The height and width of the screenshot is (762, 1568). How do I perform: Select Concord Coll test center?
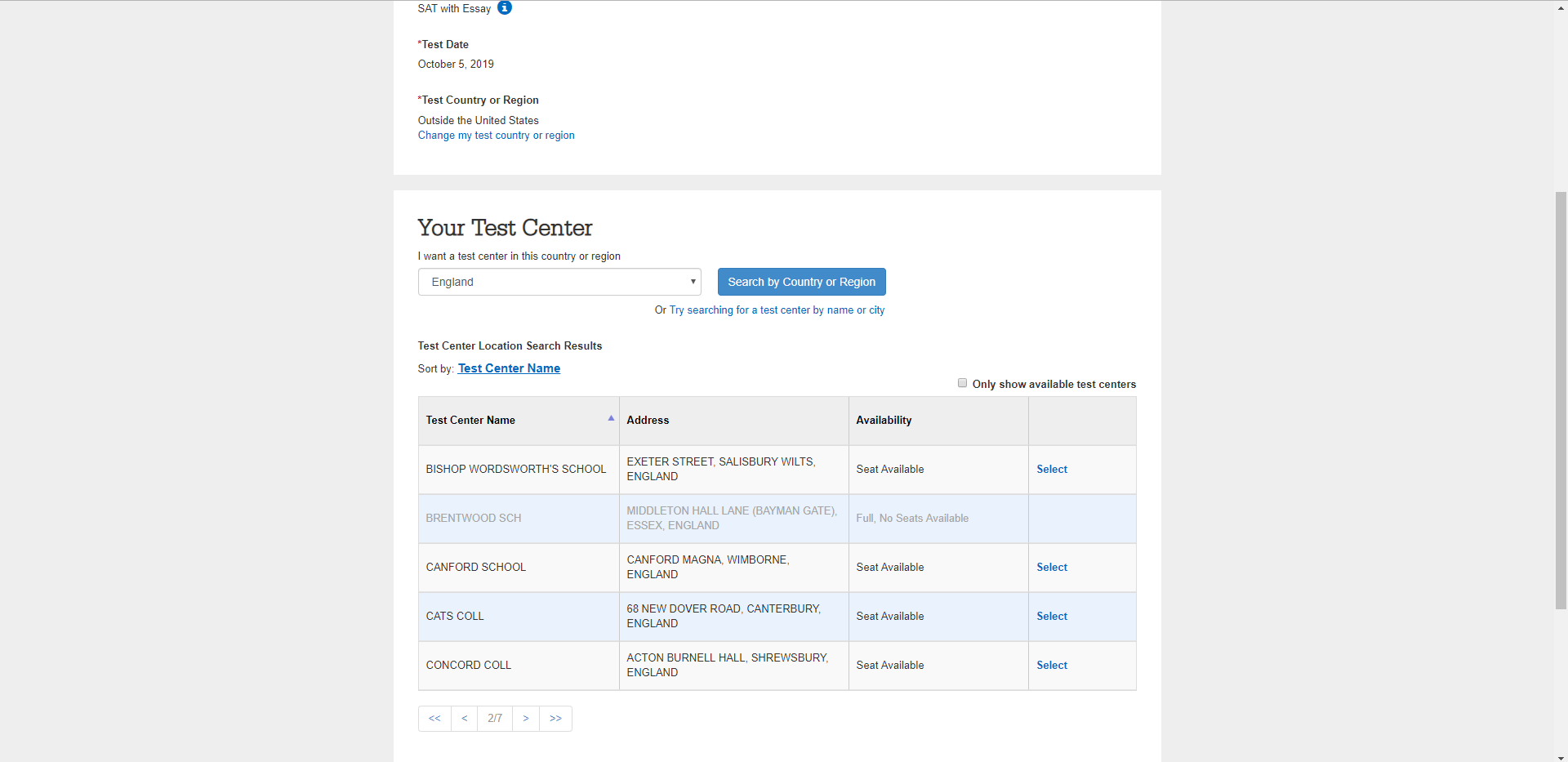(1052, 666)
